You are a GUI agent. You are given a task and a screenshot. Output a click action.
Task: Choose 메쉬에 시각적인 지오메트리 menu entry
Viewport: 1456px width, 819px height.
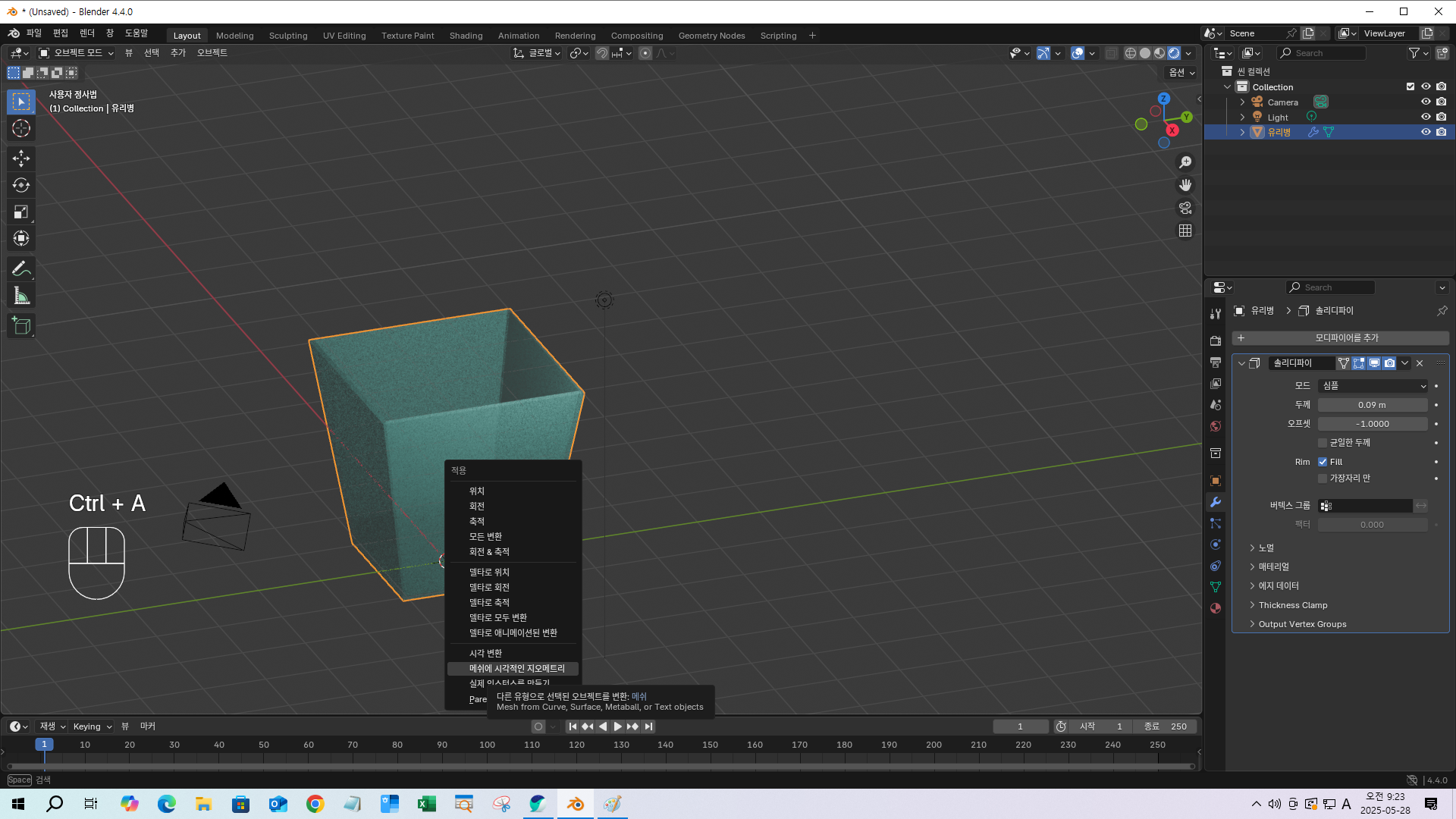click(x=516, y=669)
